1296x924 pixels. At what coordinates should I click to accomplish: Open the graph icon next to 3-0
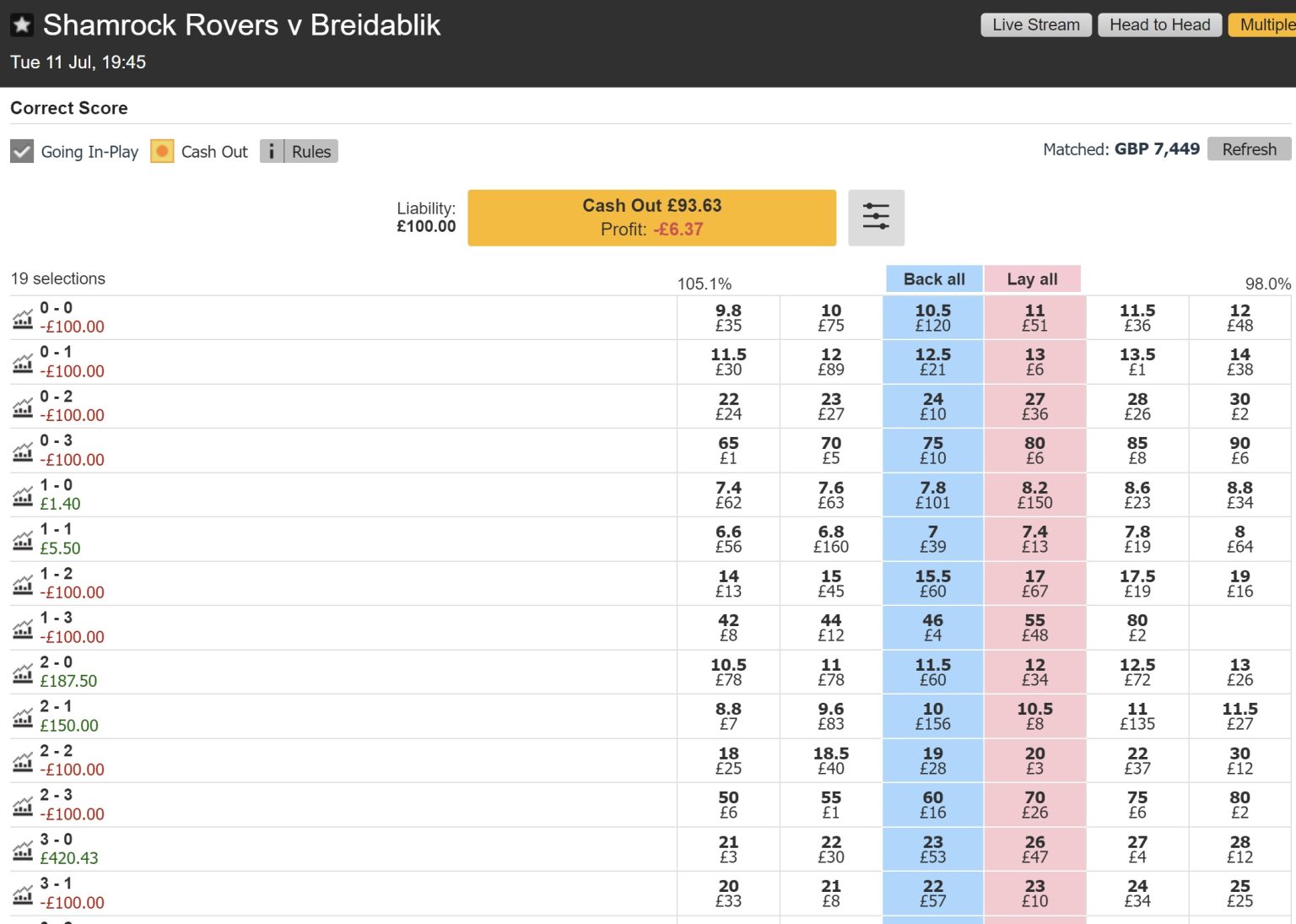click(22, 850)
